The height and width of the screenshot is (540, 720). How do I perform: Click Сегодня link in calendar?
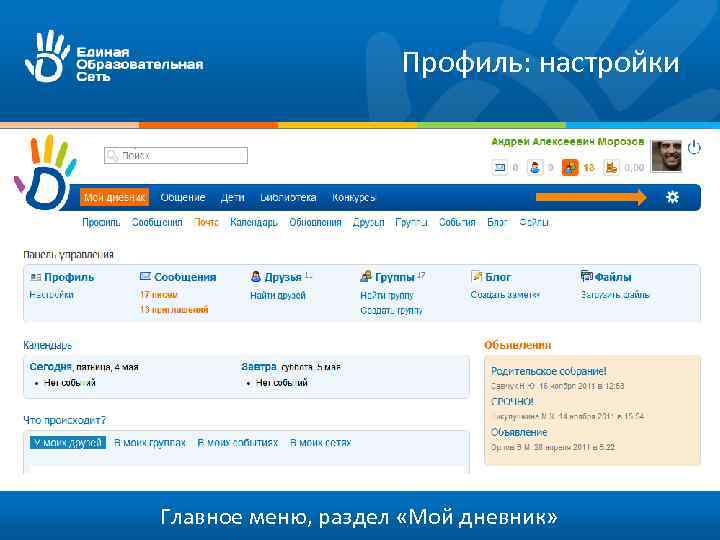[x=51, y=367]
